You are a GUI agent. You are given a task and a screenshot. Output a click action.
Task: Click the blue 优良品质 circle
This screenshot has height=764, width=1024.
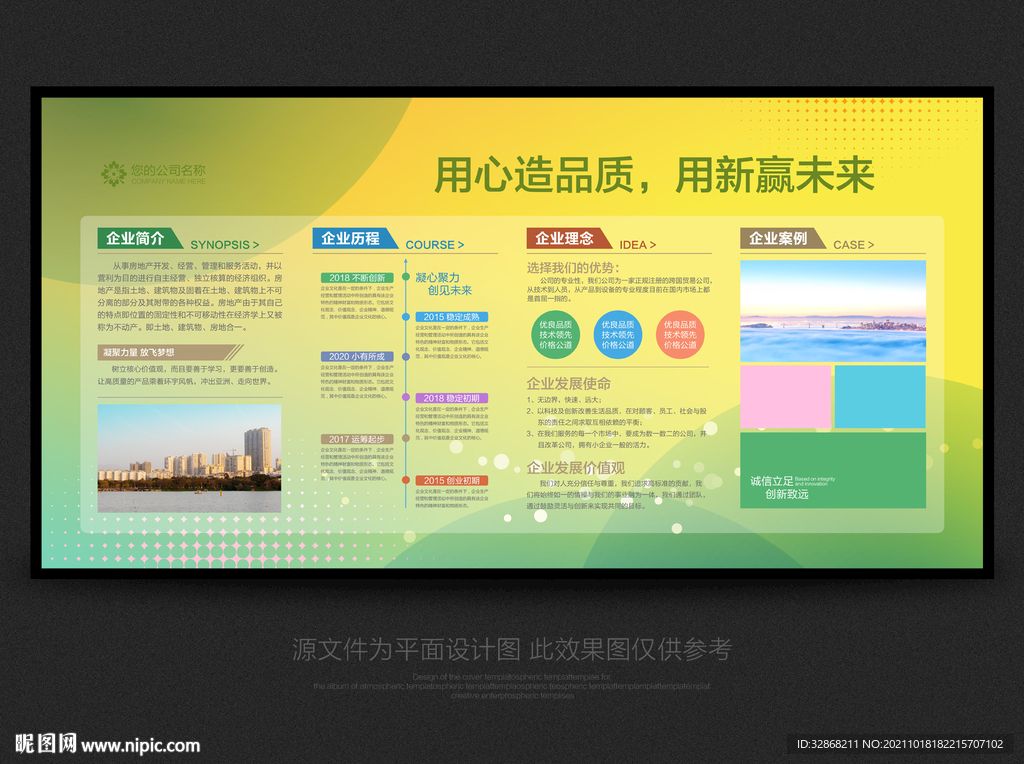[x=618, y=334]
